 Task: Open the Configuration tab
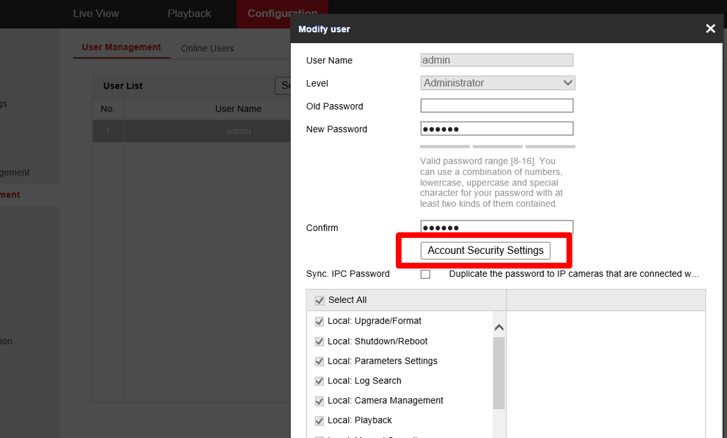pyautogui.click(x=282, y=13)
